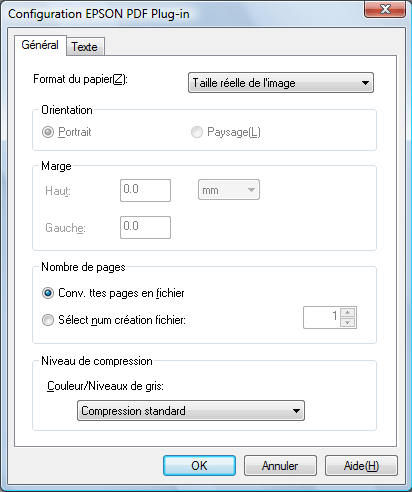This screenshot has width=412, height=492.
Task: Click the page number field showing 1
Action: click(321, 317)
